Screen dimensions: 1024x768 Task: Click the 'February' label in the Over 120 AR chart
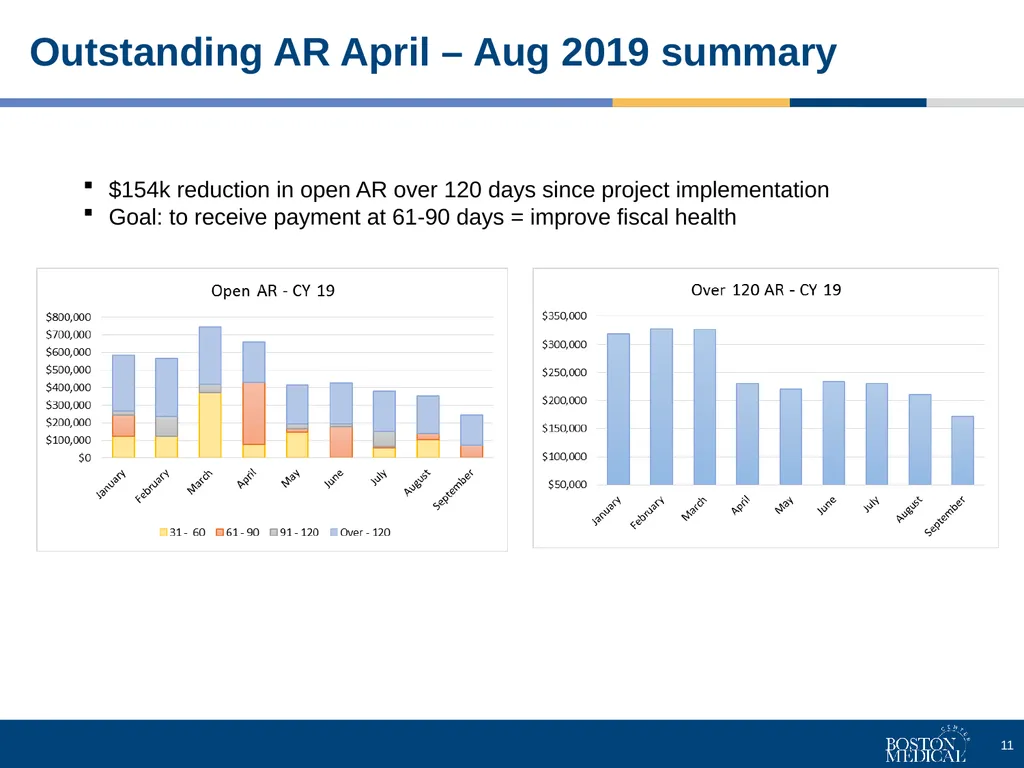click(x=647, y=512)
